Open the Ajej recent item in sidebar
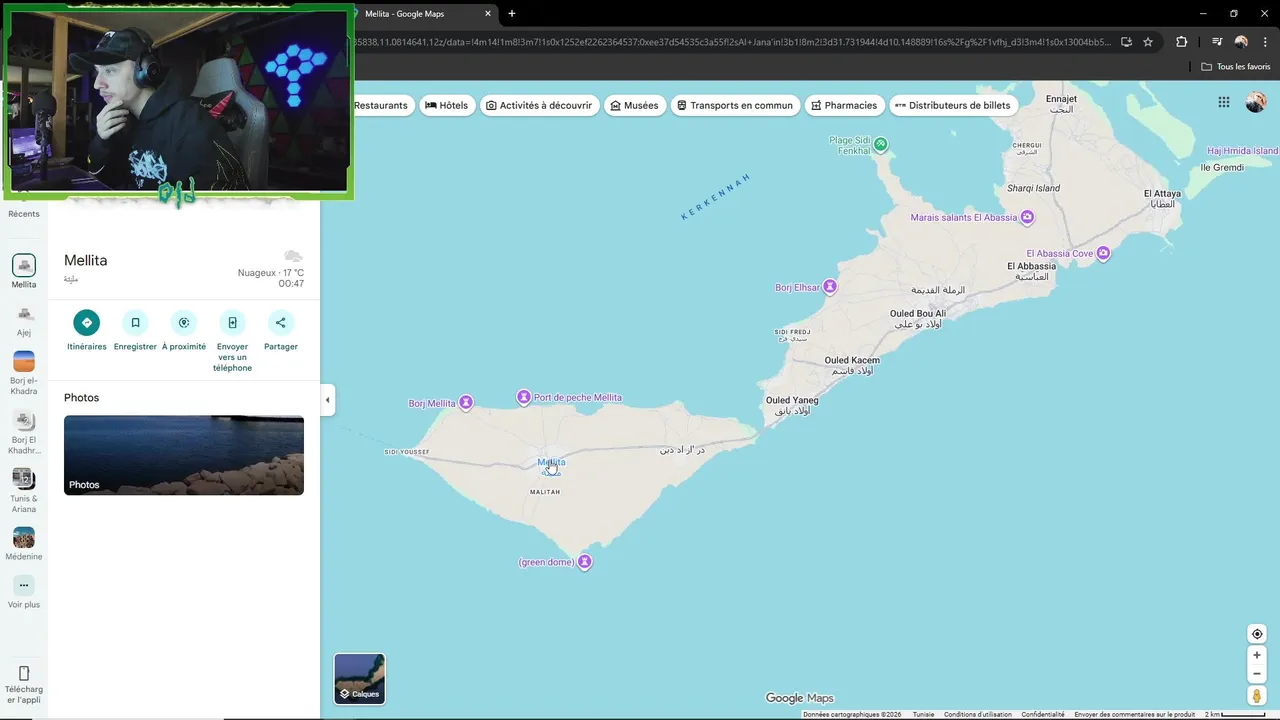Image resolution: width=1280 pixels, height=720 pixels. [x=24, y=320]
